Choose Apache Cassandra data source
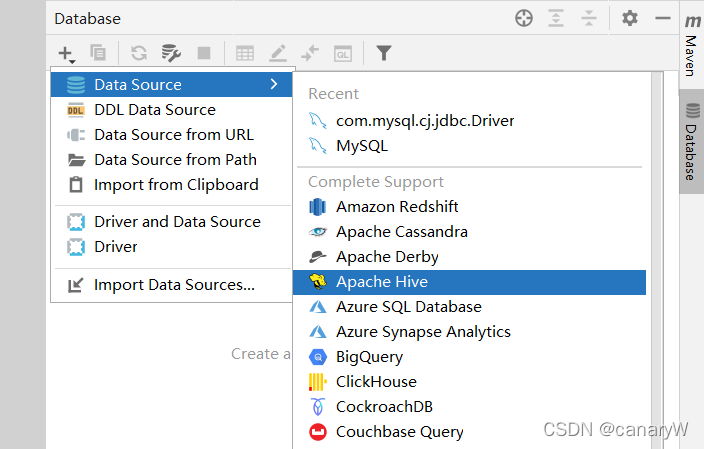The height and width of the screenshot is (449, 704). 469,232
